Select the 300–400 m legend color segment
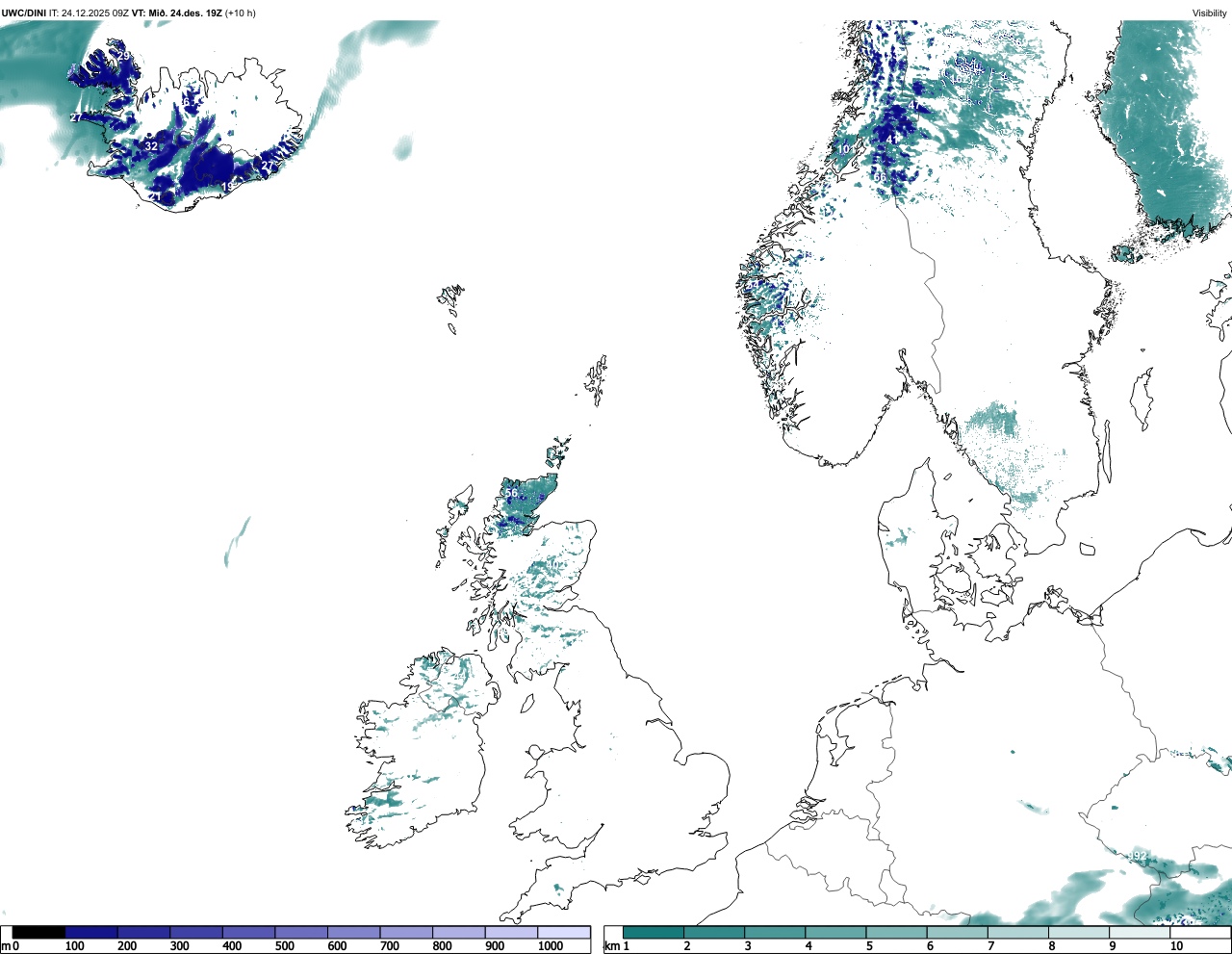Image resolution: width=1232 pixels, height=954 pixels. click(196, 932)
